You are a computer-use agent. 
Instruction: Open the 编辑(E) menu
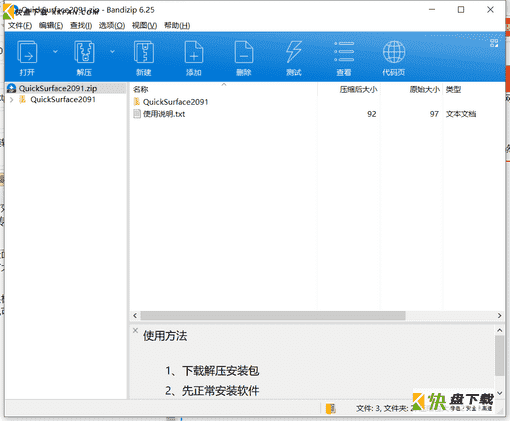point(51,26)
